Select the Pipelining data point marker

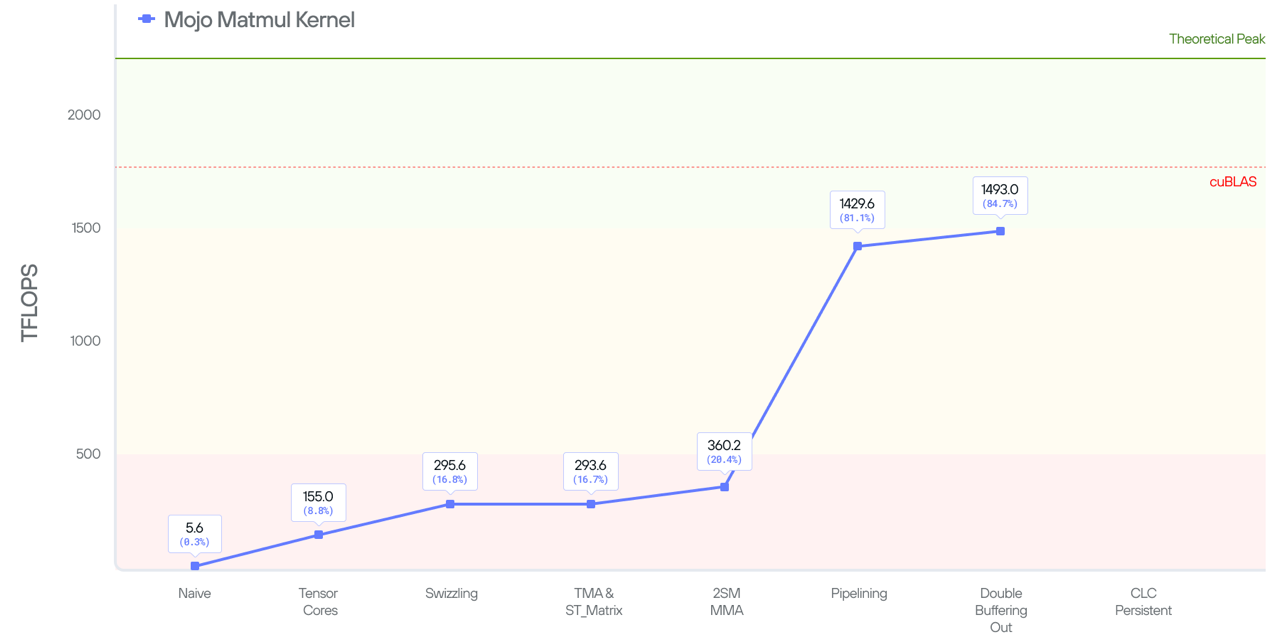pos(858,246)
